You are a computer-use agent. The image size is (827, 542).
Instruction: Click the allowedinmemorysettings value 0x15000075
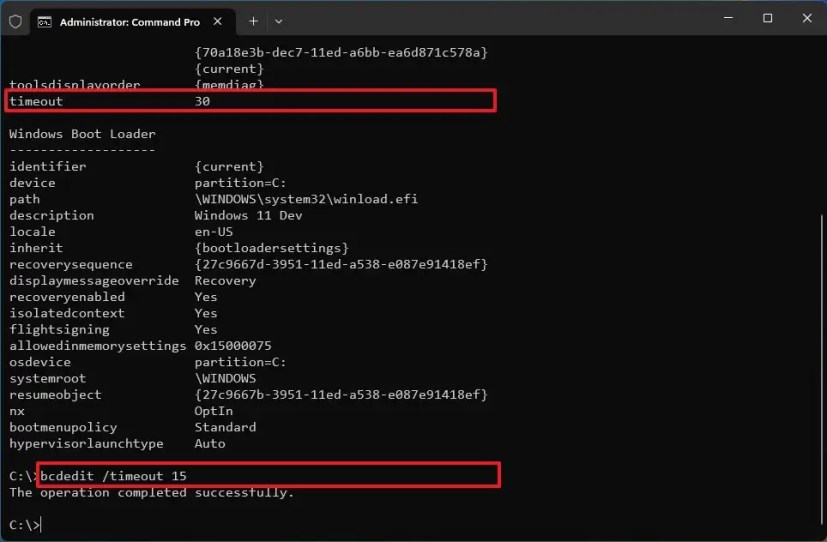(x=233, y=345)
